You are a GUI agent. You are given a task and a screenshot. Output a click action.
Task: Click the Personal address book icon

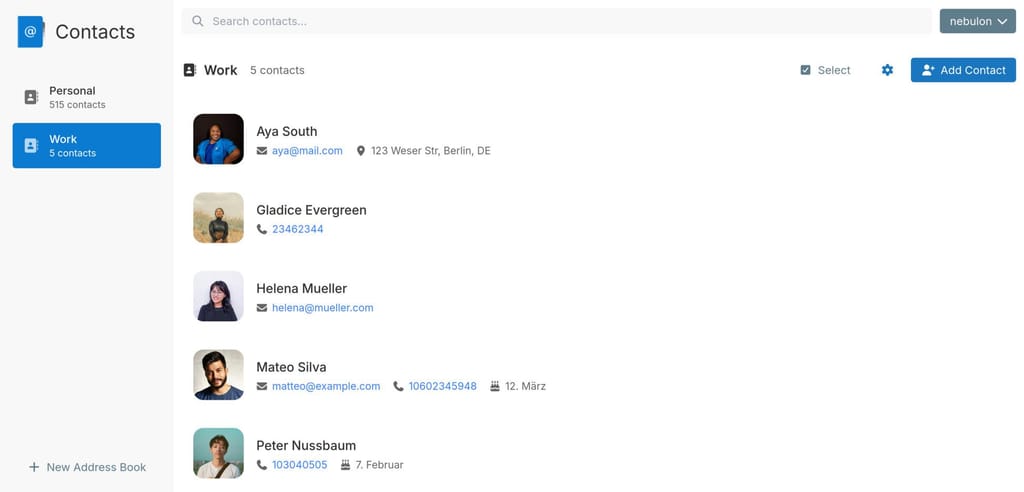pyautogui.click(x=31, y=97)
